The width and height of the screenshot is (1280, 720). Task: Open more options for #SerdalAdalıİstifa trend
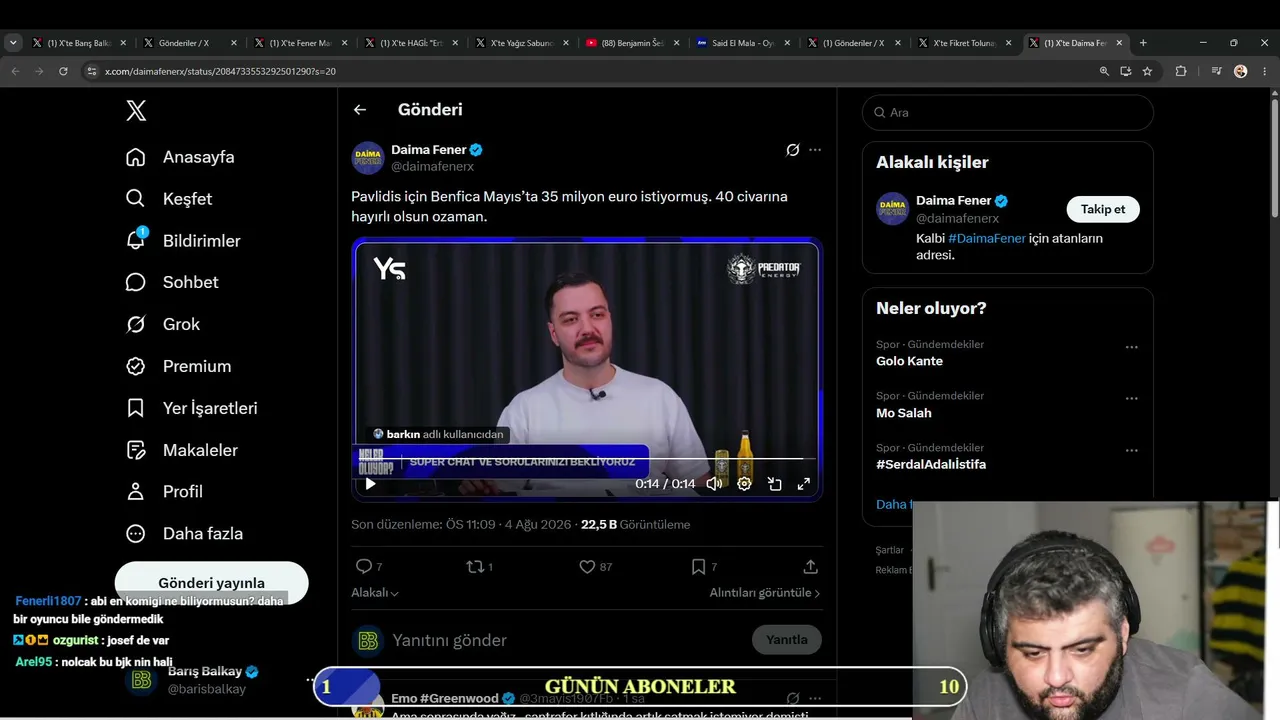point(1132,451)
